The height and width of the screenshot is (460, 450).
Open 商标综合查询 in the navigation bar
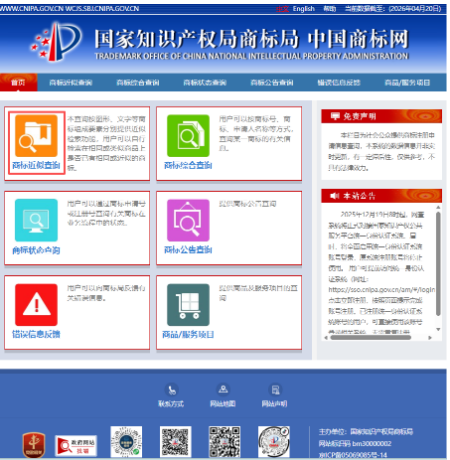[x=138, y=82]
